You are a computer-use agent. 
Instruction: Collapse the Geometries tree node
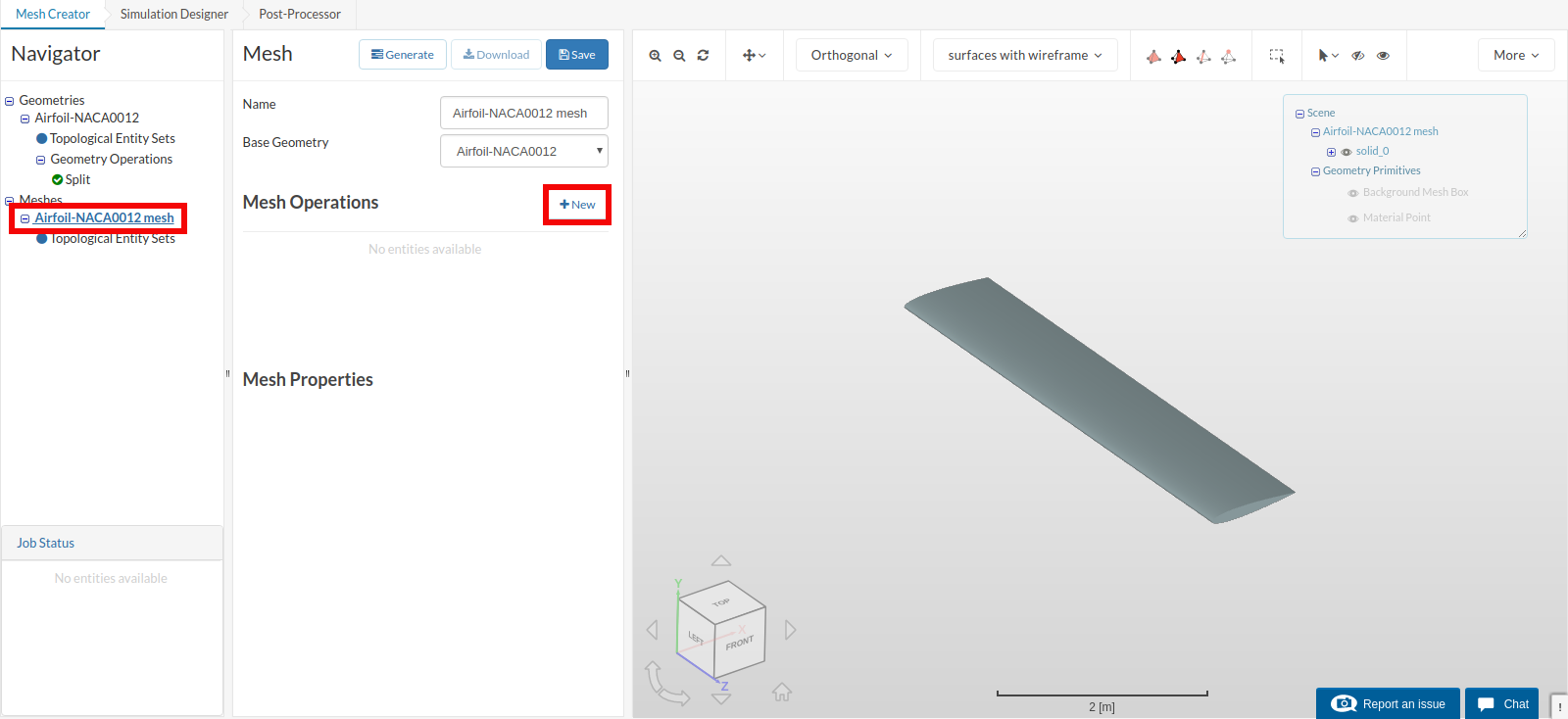10,101
